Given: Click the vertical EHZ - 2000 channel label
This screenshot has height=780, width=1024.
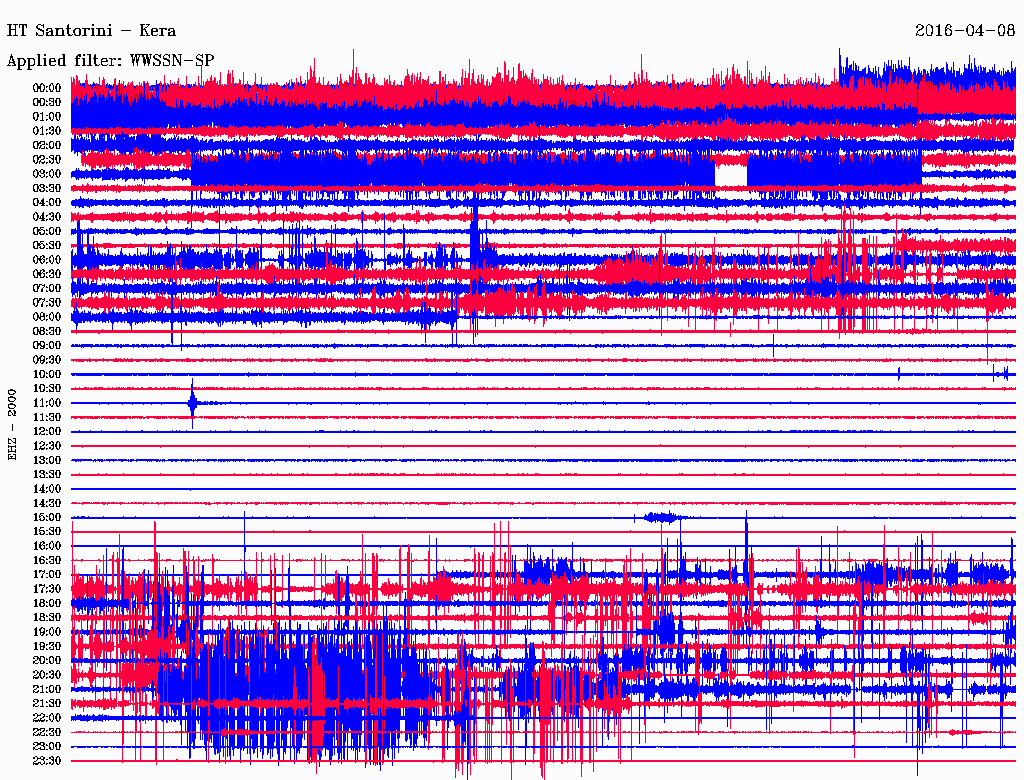Looking at the screenshot, I should click(x=13, y=424).
